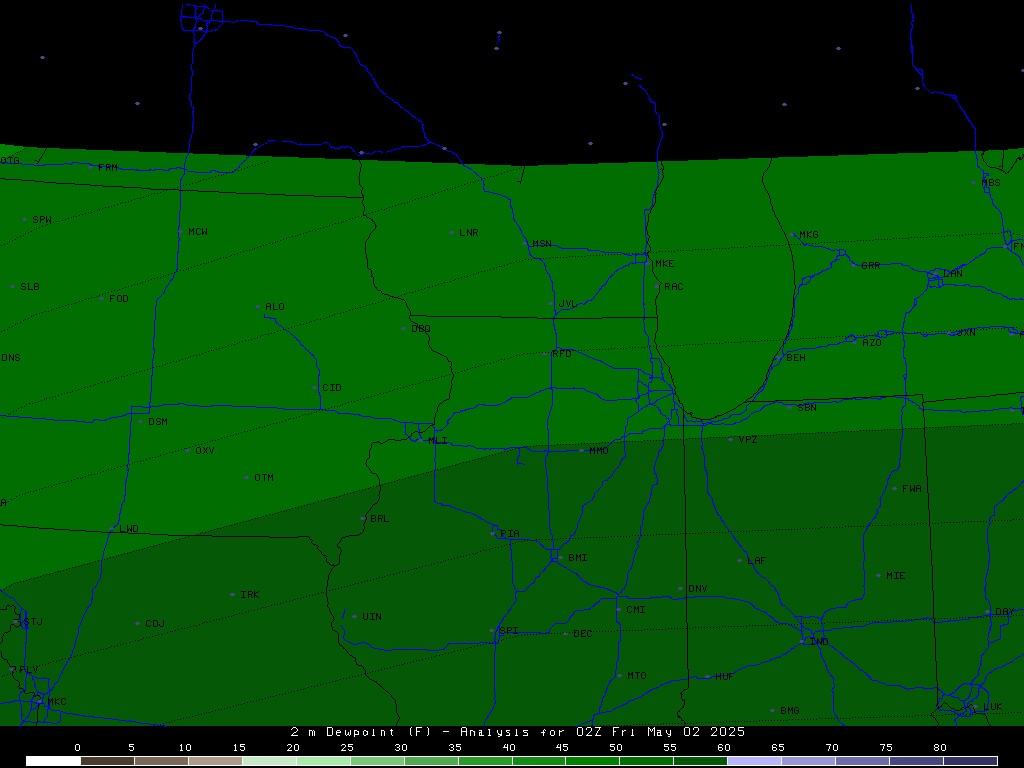Click the HUF station label

pyautogui.click(x=724, y=677)
